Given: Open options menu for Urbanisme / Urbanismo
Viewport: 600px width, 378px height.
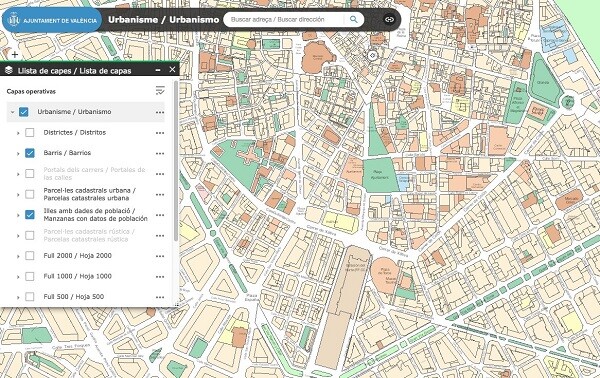Looking at the screenshot, I should (160, 112).
